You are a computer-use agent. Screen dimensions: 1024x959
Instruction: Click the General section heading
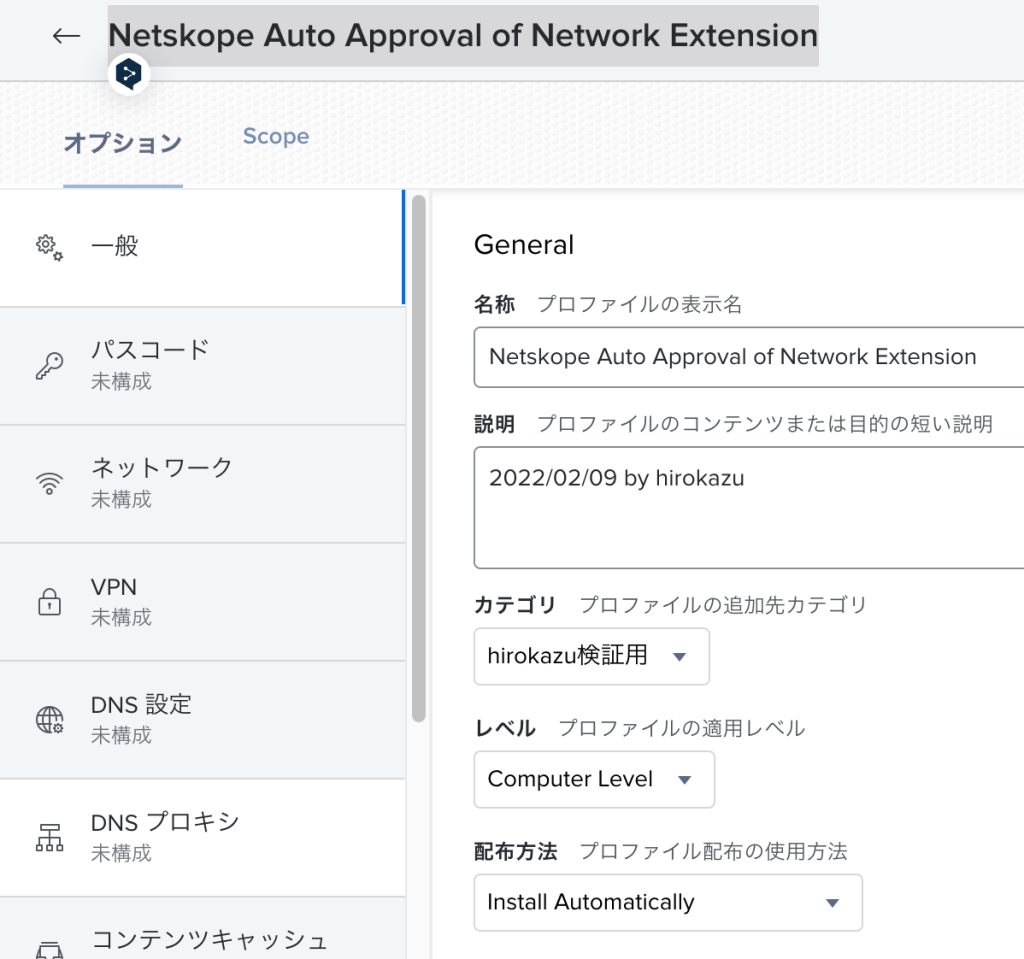pos(524,245)
